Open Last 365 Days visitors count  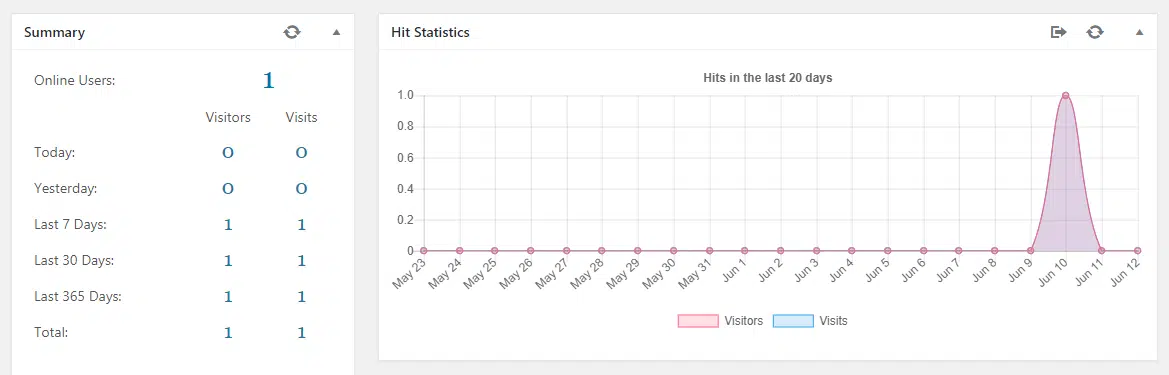(x=228, y=297)
